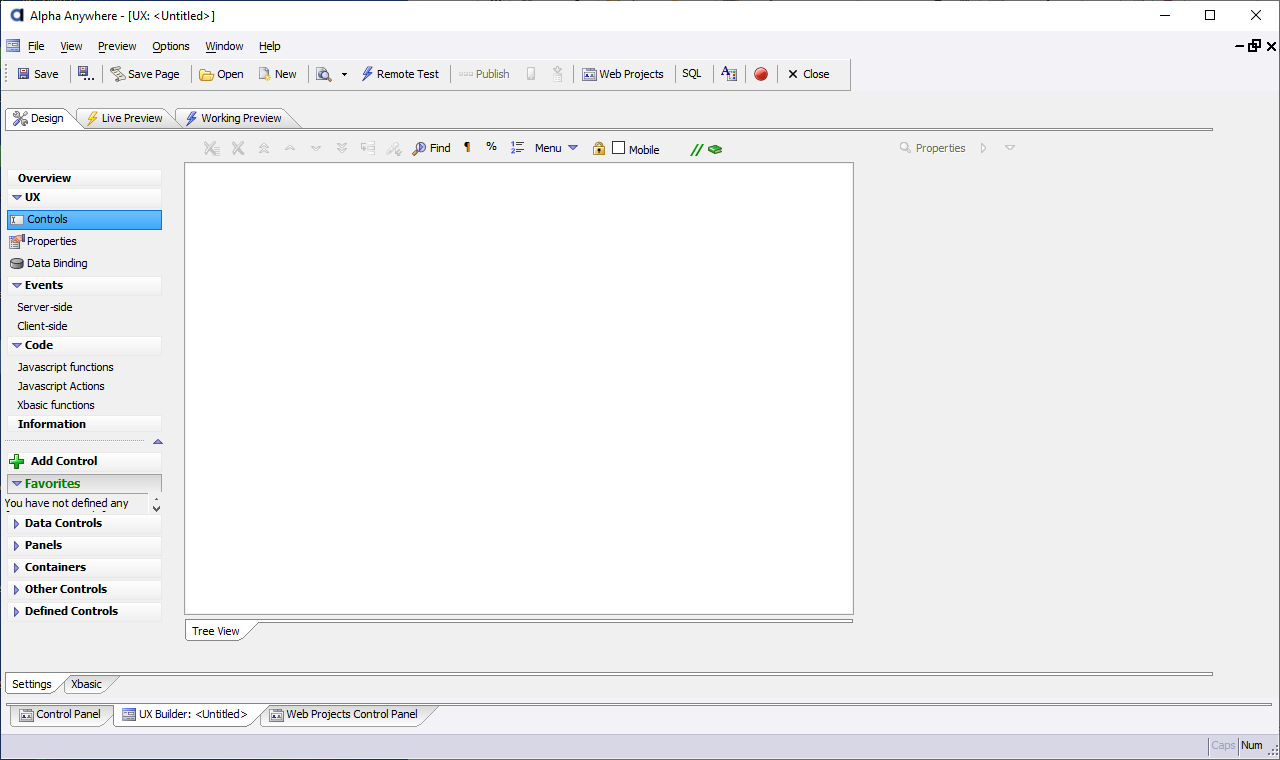This screenshot has width=1280, height=760.
Task: Click the padlock icon
Action: coord(599,148)
